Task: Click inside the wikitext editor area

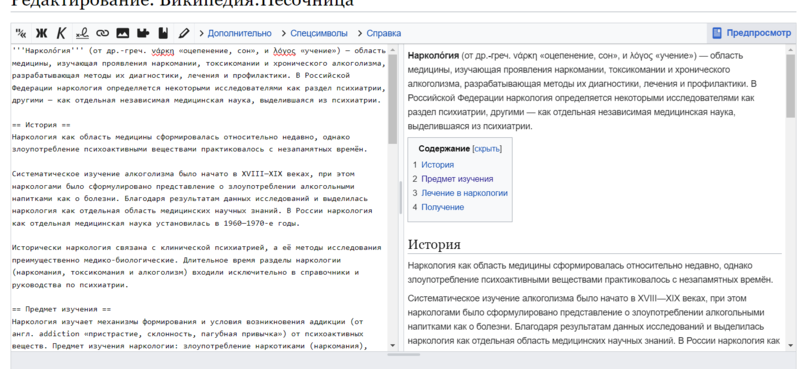Action: click(199, 198)
